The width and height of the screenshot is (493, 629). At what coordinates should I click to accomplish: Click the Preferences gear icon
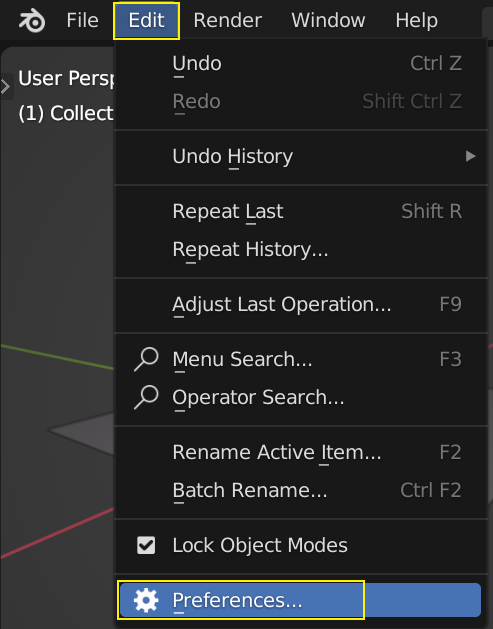[x=146, y=600]
